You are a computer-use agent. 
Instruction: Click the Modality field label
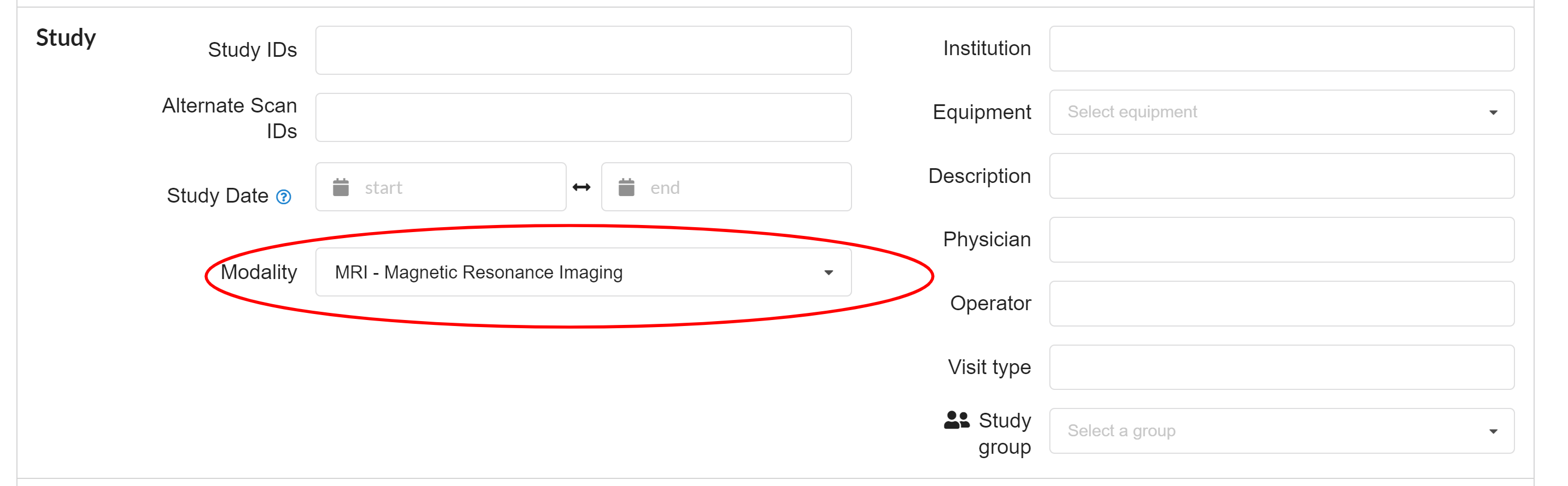pyautogui.click(x=259, y=272)
